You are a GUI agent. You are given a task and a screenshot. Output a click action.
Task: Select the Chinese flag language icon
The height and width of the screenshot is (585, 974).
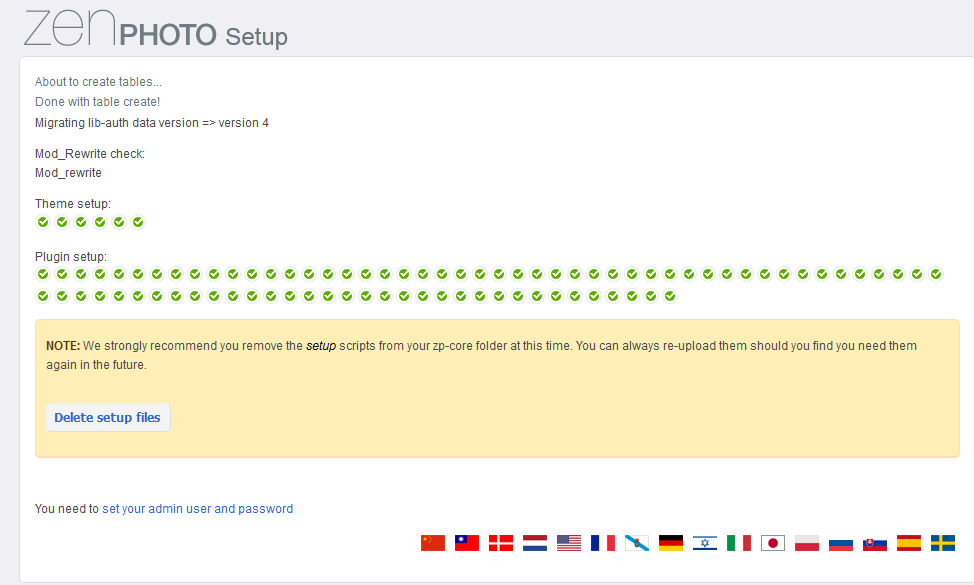coord(433,543)
